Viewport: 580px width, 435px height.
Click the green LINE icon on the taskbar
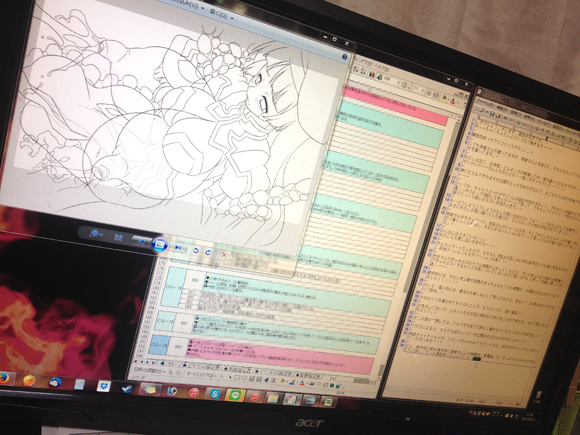coord(235,396)
